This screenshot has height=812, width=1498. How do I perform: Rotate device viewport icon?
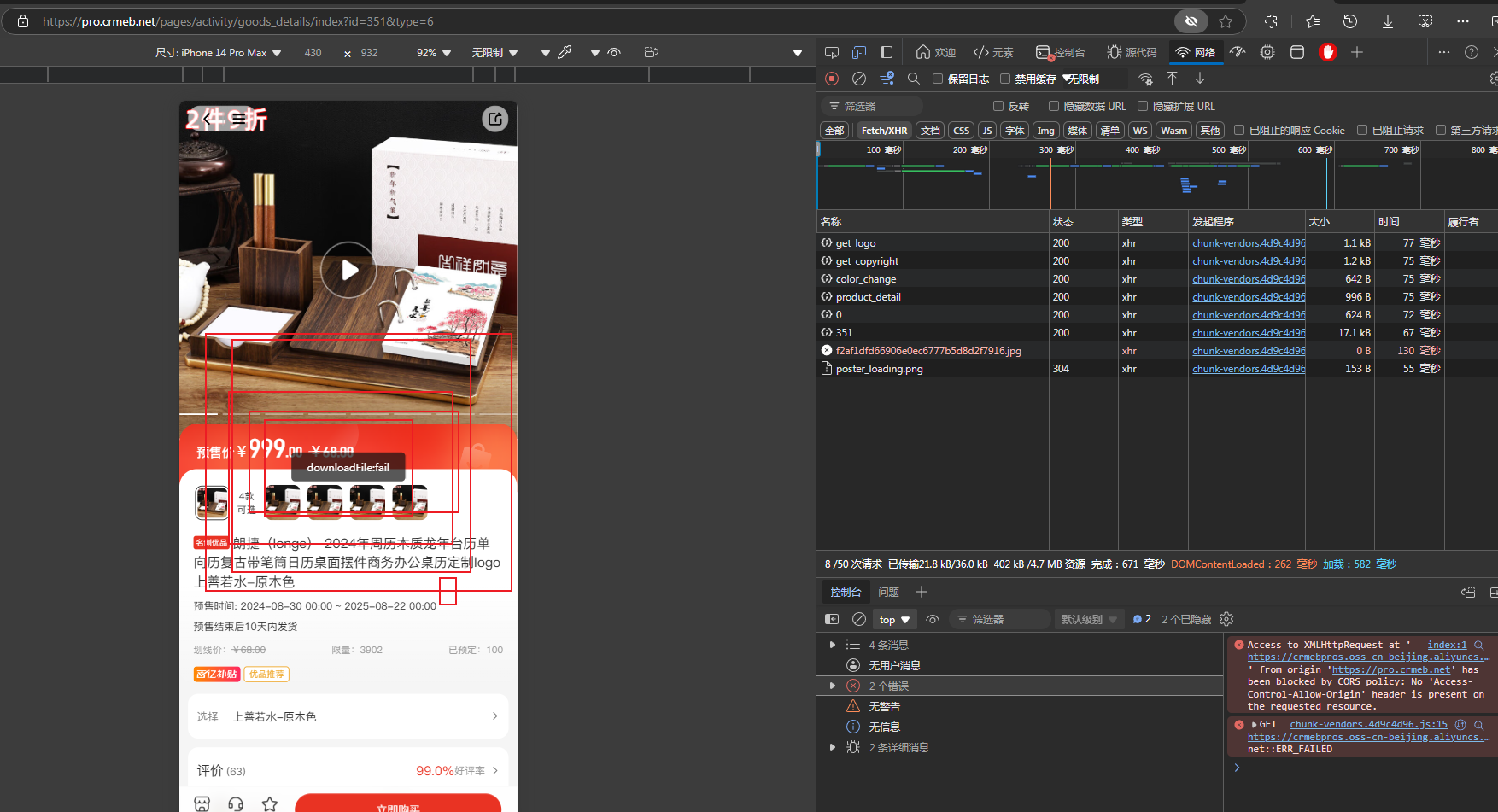(651, 52)
